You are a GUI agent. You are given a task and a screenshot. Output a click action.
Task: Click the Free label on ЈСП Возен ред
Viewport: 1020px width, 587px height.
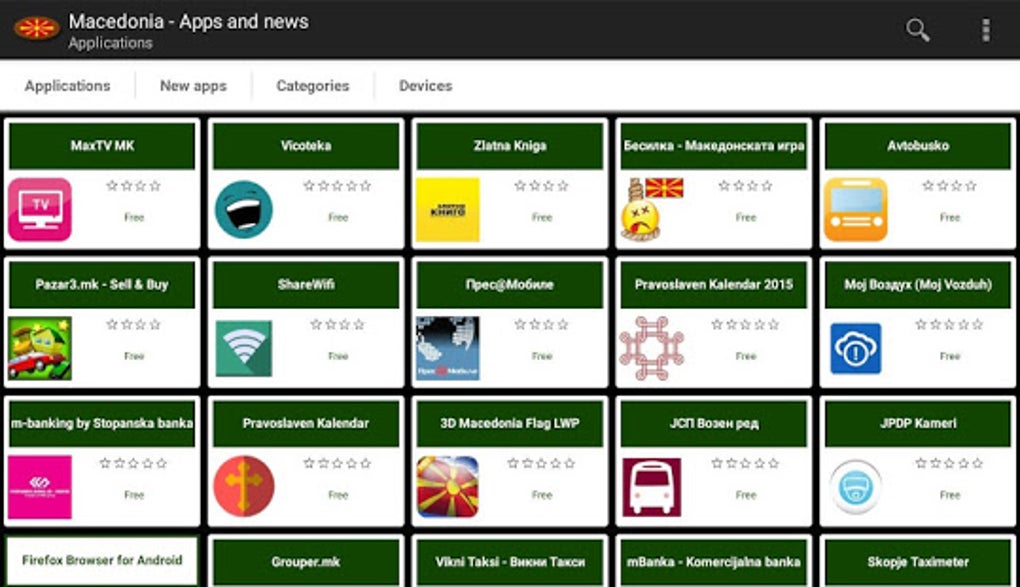point(745,495)
